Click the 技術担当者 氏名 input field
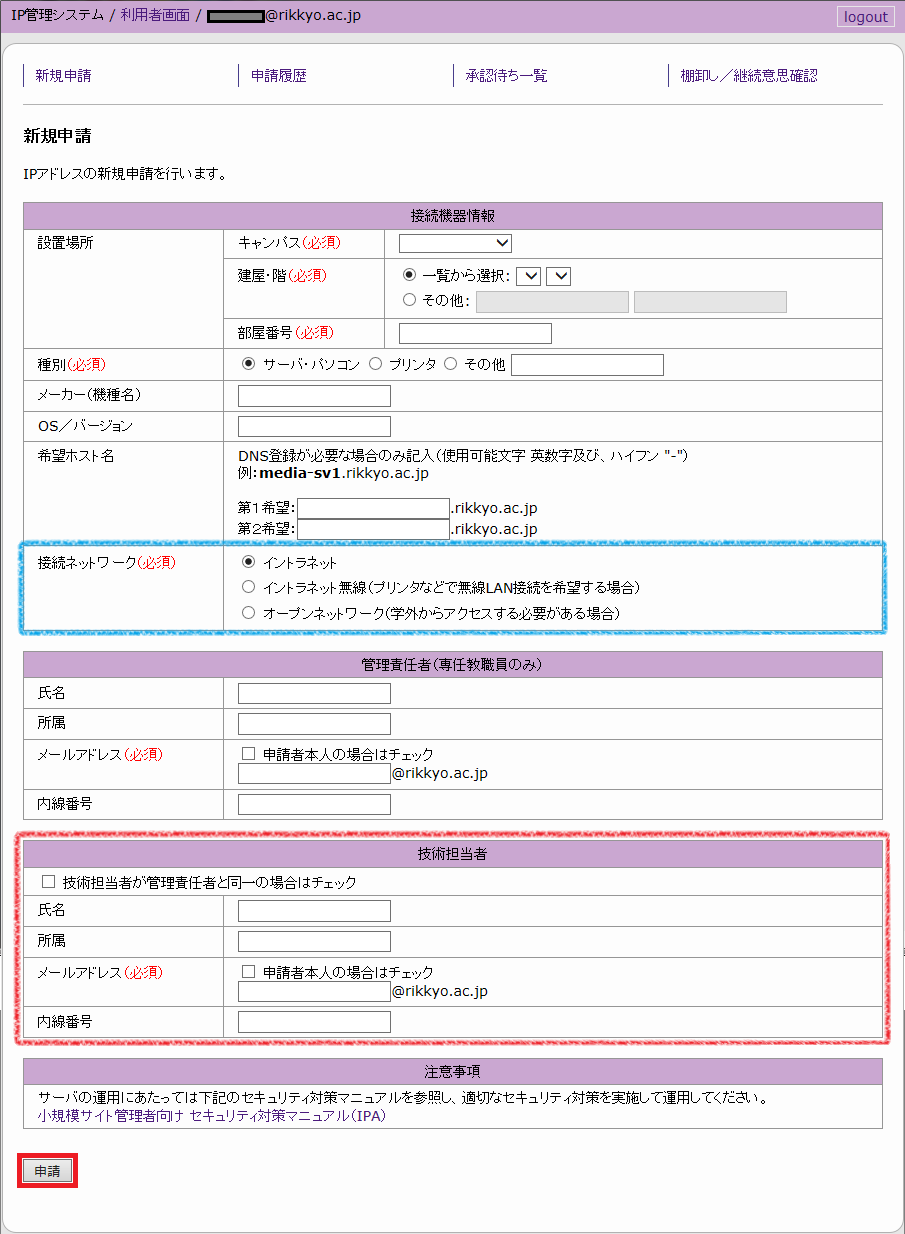 point(314,911)
